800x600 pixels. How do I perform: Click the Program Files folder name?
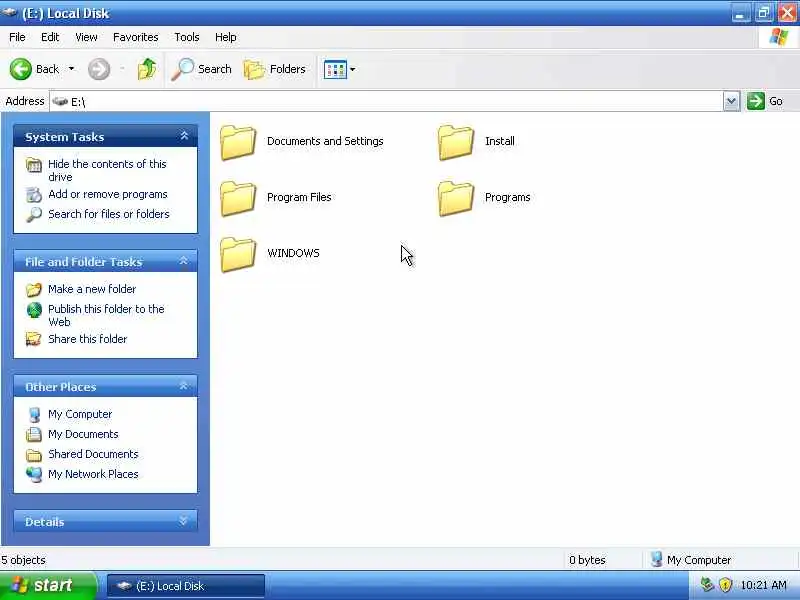tap(299, 197)
